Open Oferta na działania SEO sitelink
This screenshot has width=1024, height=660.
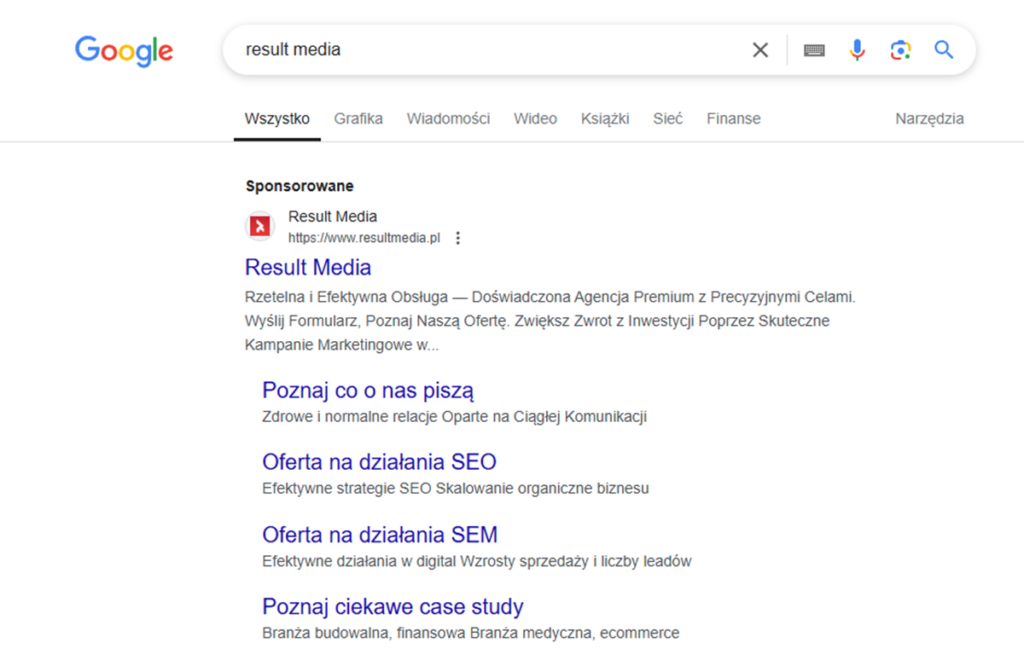(x=379, y=462)
